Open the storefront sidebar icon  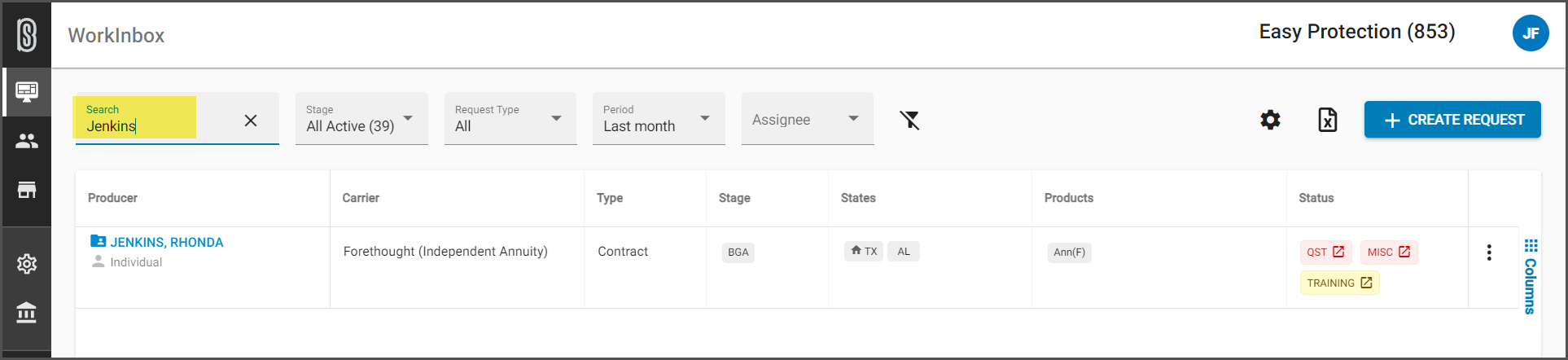tap(27, 190)
